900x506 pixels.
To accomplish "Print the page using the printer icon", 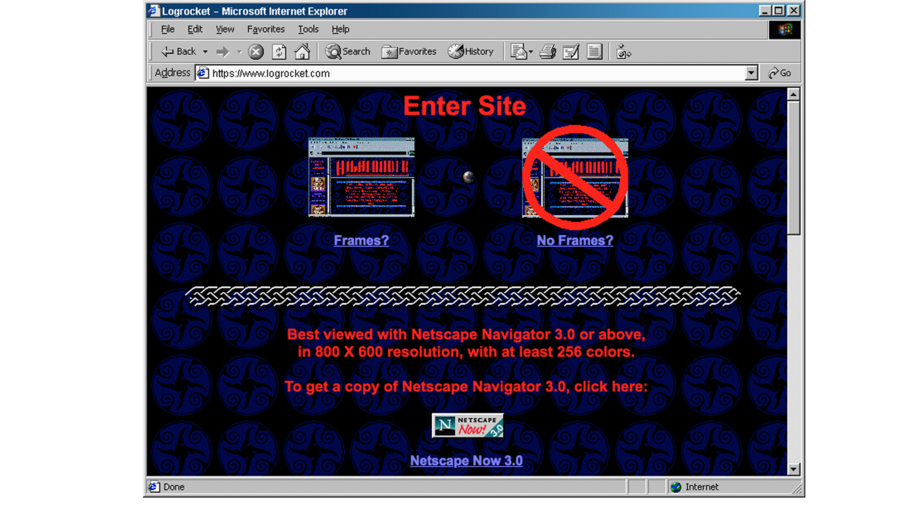I will [548, 52].
